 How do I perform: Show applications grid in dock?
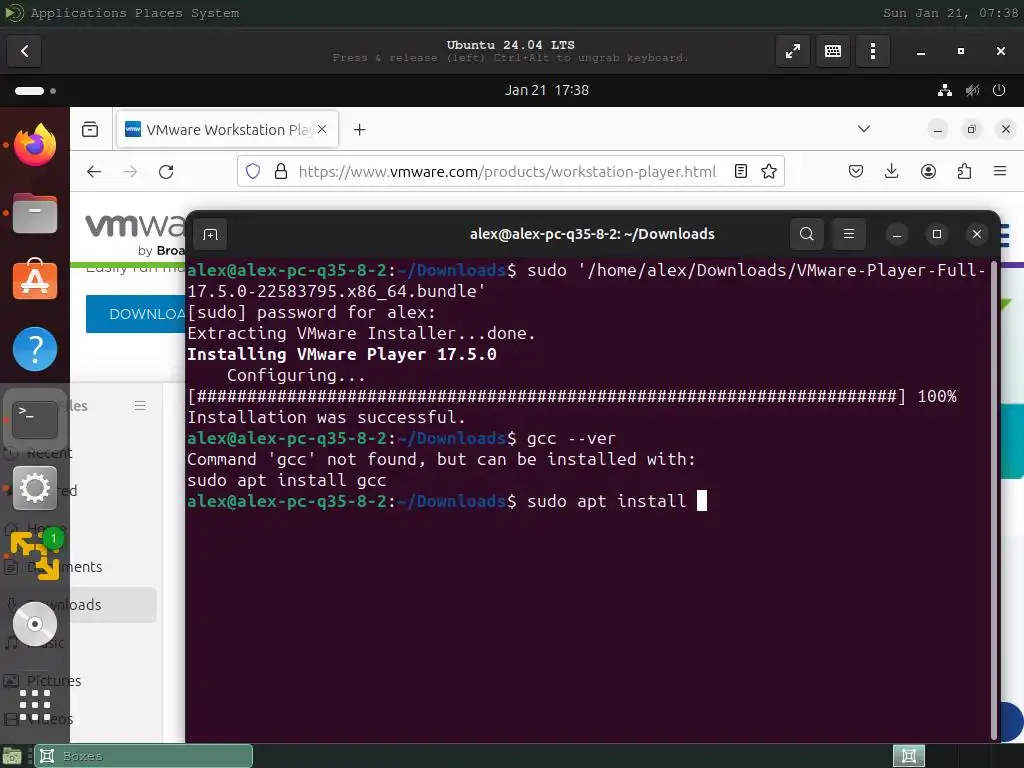[35, 705]
